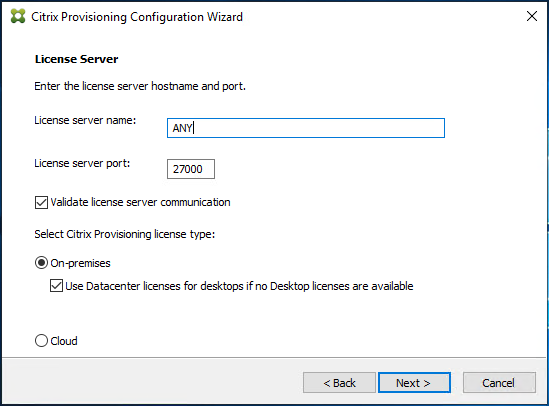Screen dimensions: 549x406
Task: Close the Configuration Wizard window
Action: (x=531, y=16)
